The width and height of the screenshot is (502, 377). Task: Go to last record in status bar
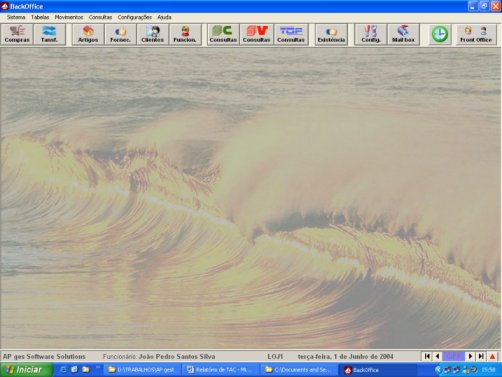tap(481, 356)
